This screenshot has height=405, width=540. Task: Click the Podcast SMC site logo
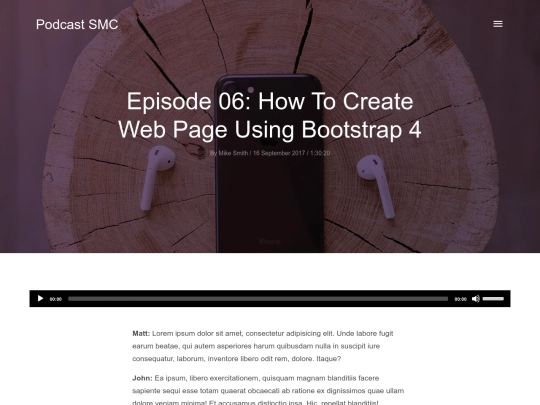77,24
